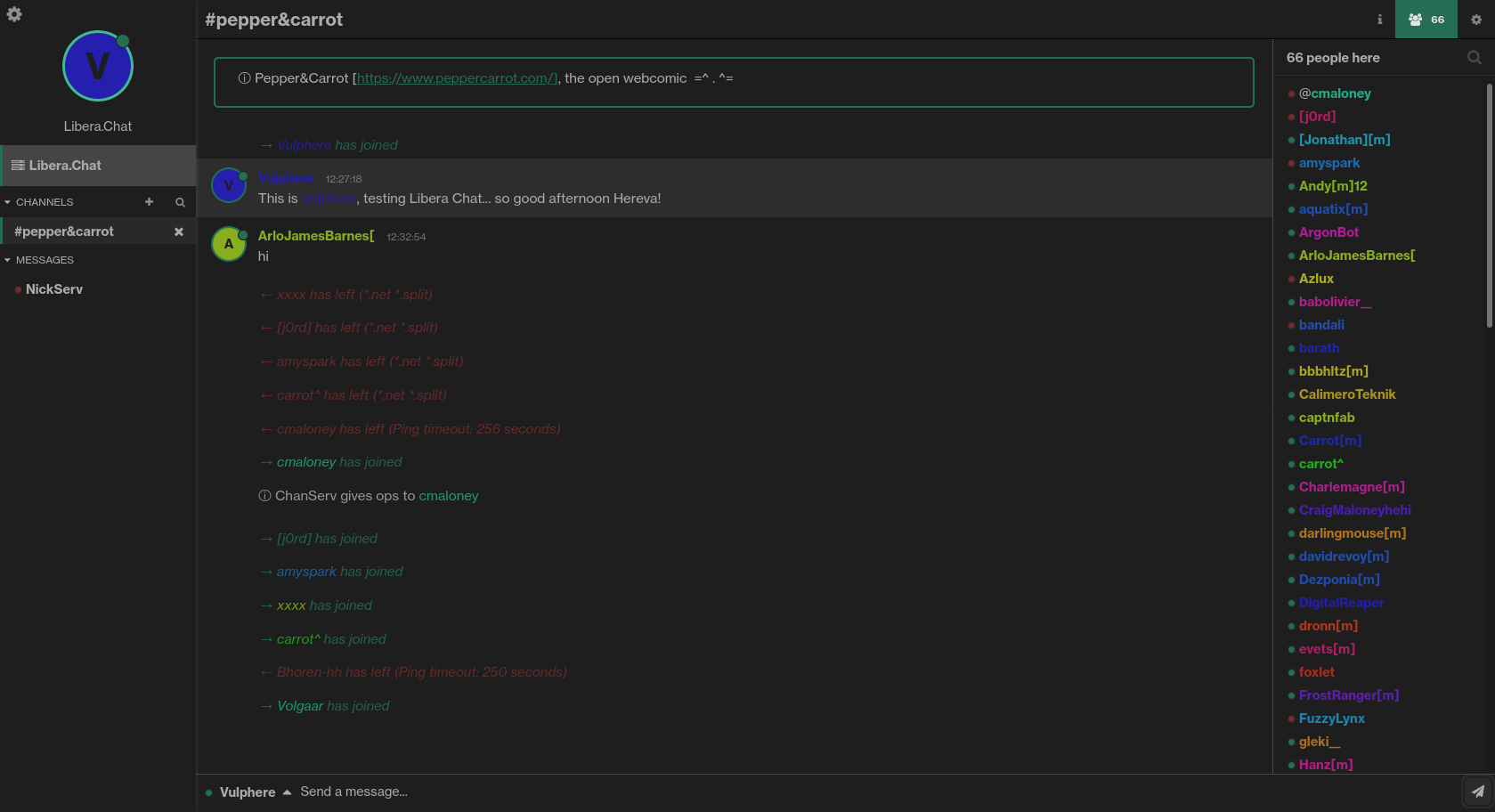Viewport: 1495px width, 812px height.
Task: Collapse the CHANNELS section
Action: tap(8, 202)
